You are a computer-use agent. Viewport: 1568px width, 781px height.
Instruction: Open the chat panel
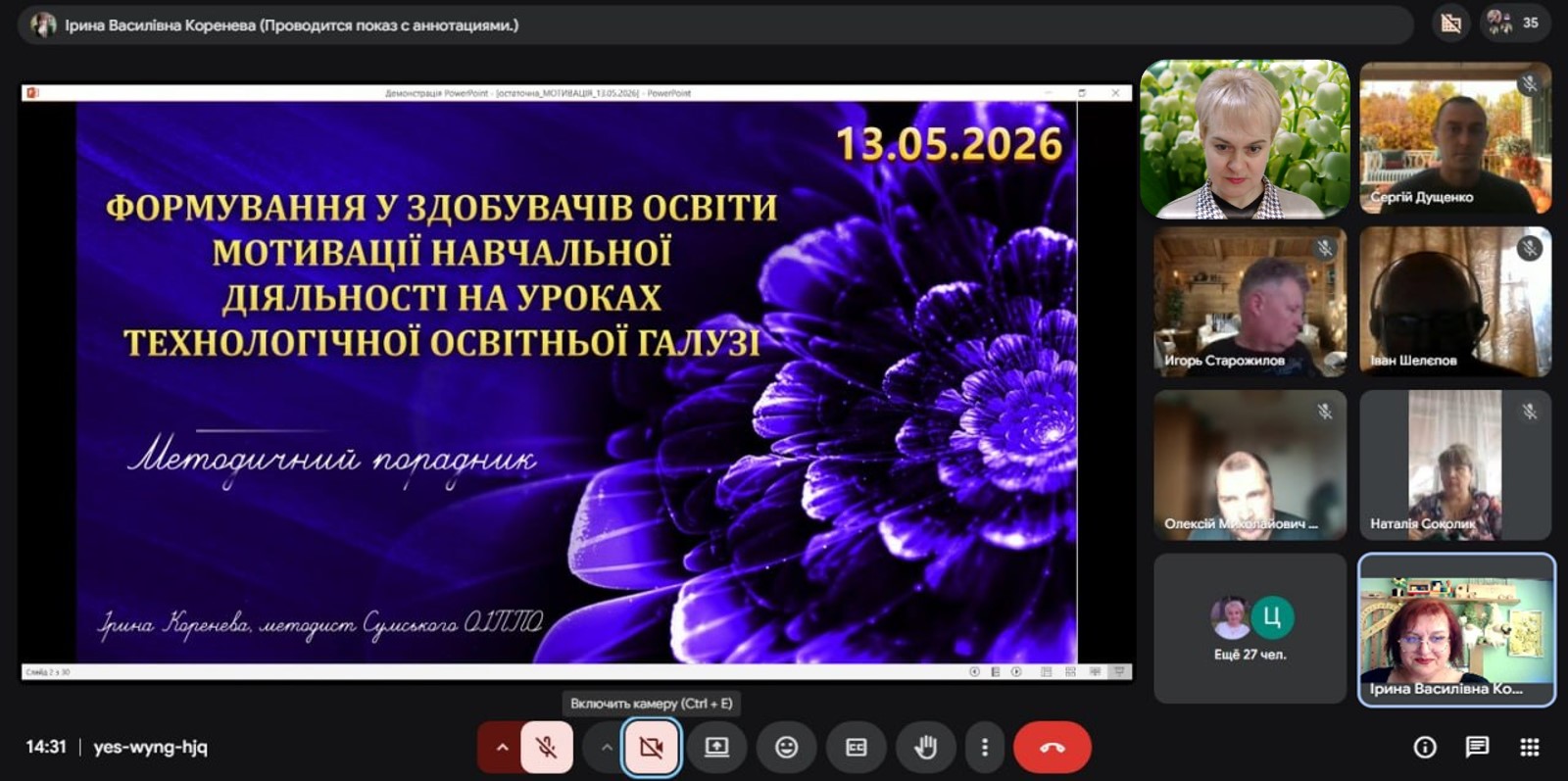coord(1477,748)
